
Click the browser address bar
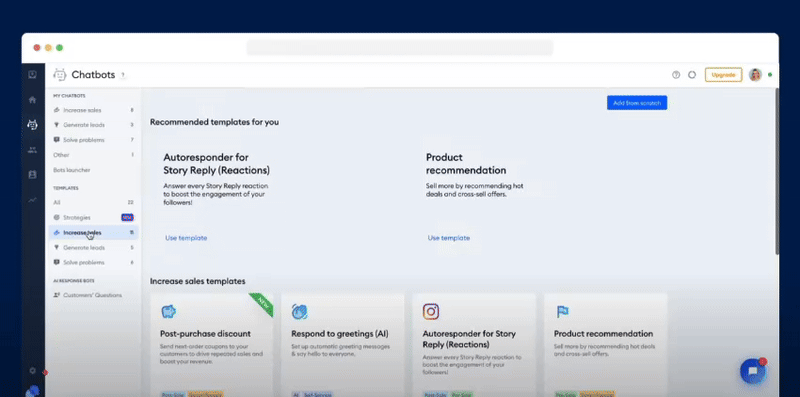[399, 47]
